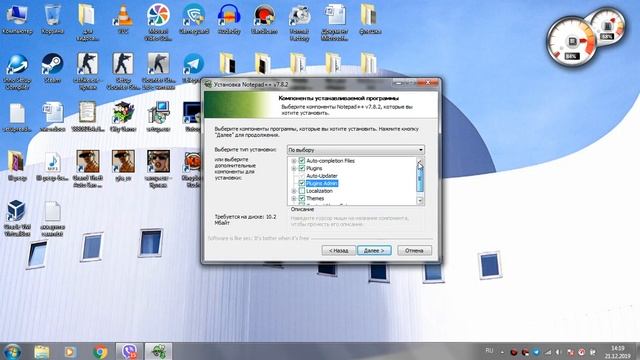
Task: Click the CPU meter desktop gadget
Action: click(571, 43)
